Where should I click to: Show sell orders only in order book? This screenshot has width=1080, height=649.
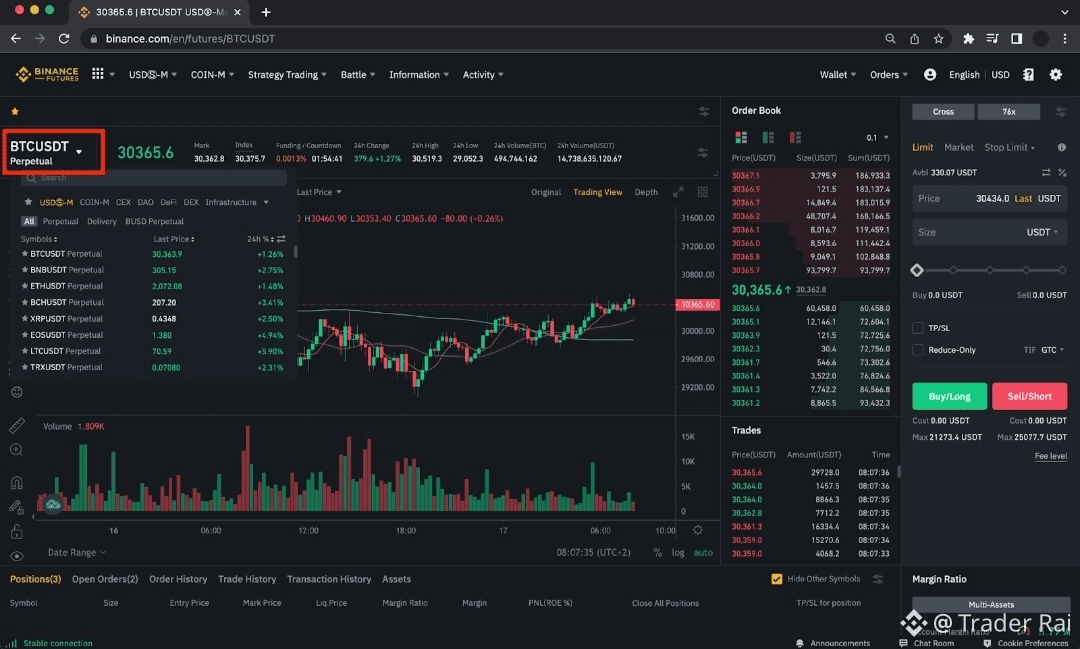click(x=795, y=138)
